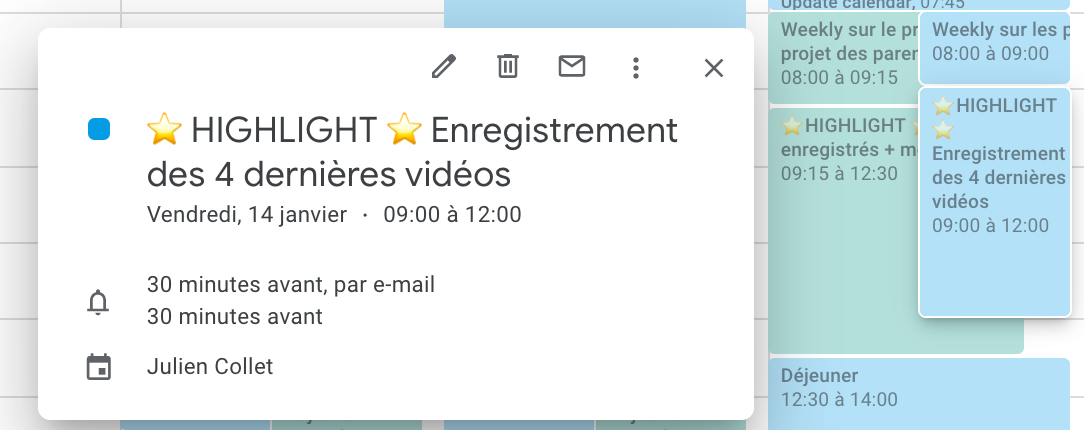This screenshot has width=1084, height=430.
Task: Close the event details popup
Action: (x=713, y=68)
